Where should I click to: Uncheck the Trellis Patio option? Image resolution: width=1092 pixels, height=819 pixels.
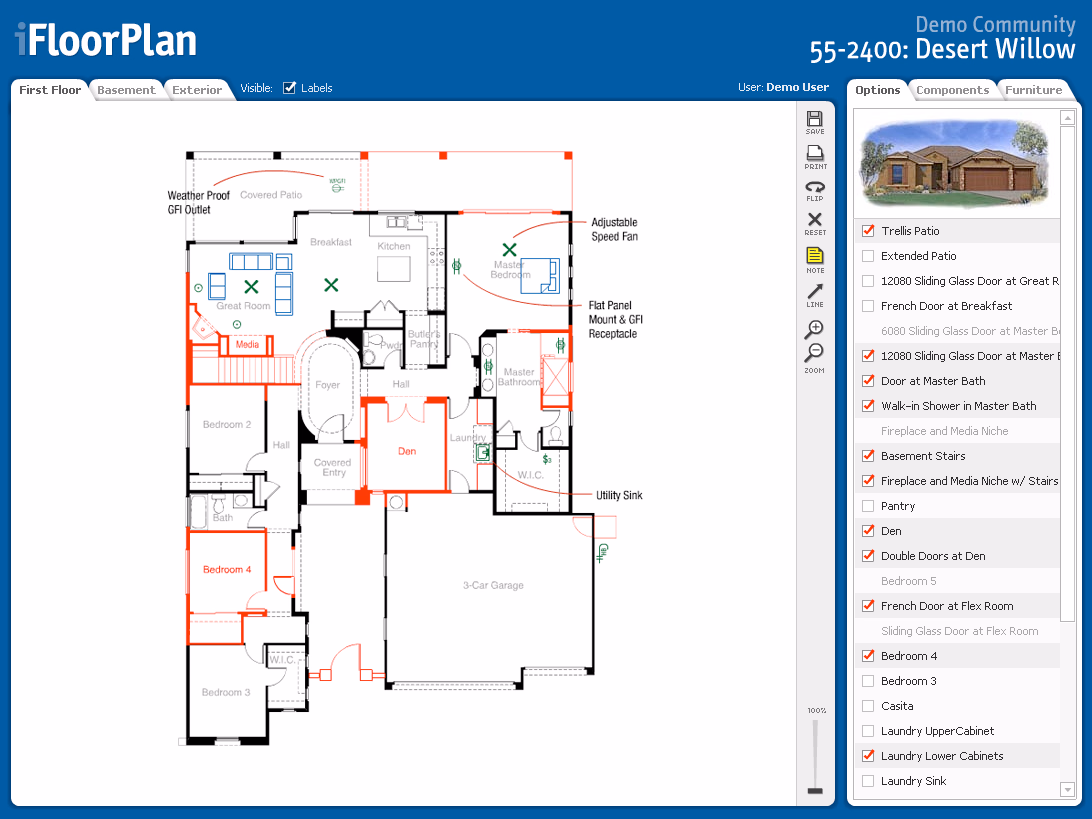coord(868,231)
